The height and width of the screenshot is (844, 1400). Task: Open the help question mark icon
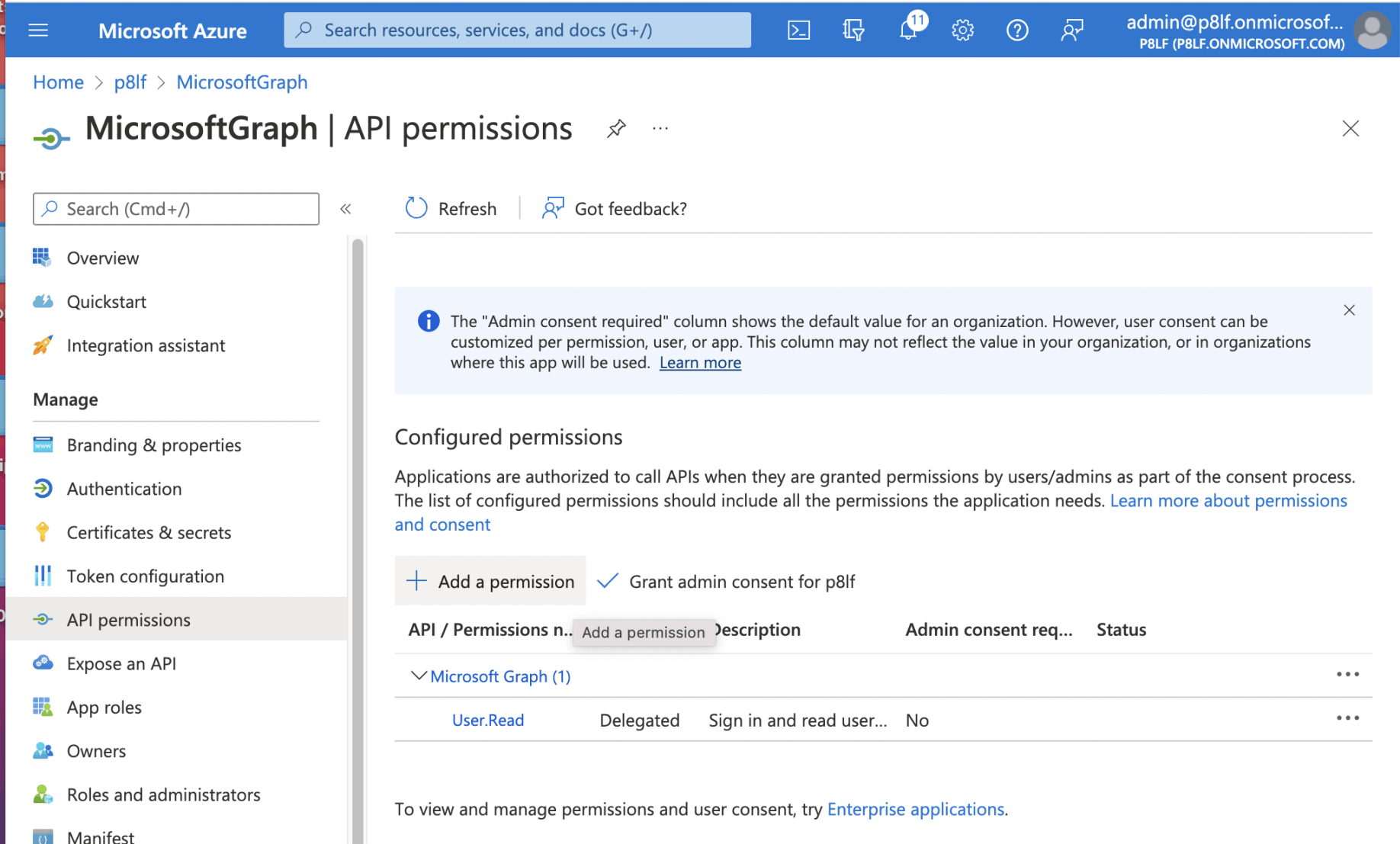pyautogui.click(x=1016, y=30)
